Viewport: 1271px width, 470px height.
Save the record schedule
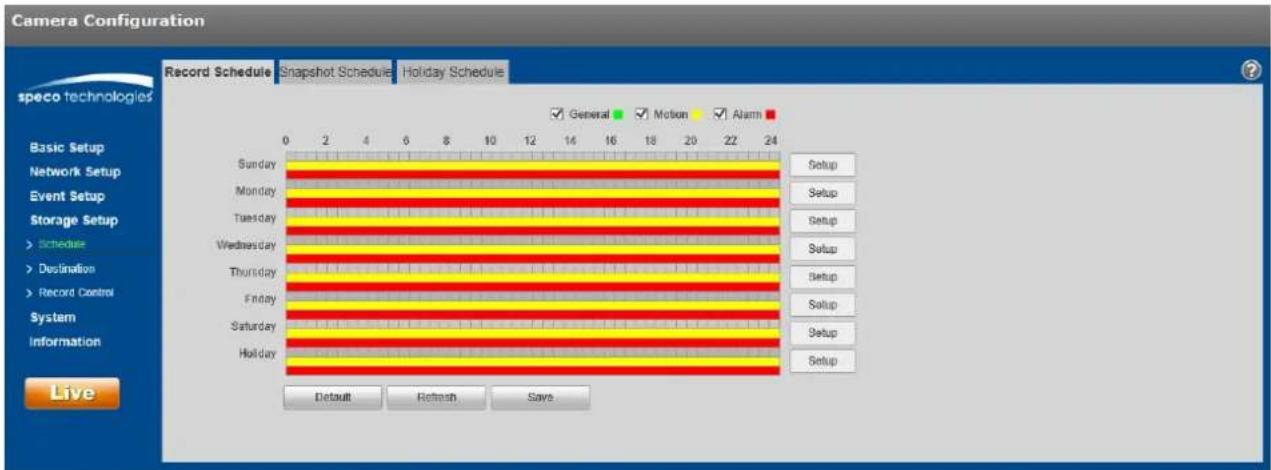(540, 397)
